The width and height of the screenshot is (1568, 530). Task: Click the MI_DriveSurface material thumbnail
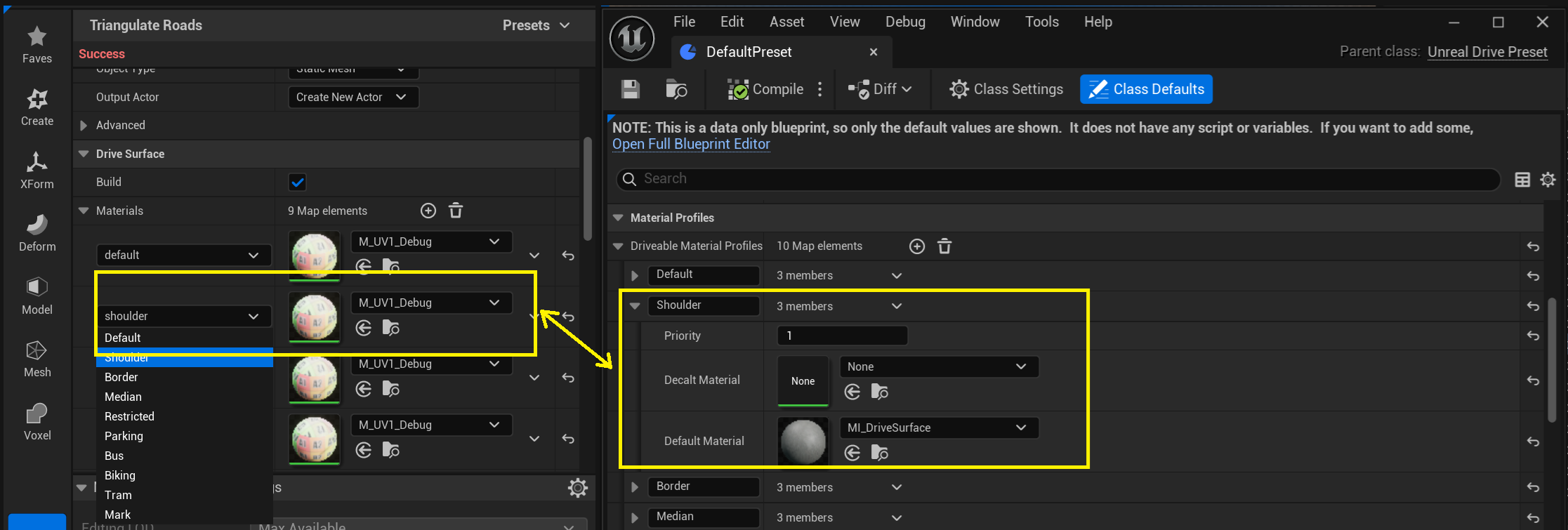click(803, 442)
